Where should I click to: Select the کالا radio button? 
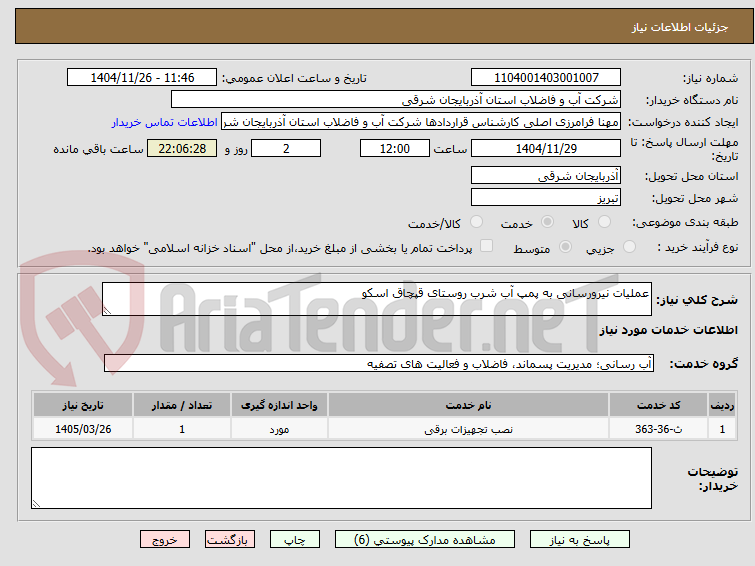[604, 222]
